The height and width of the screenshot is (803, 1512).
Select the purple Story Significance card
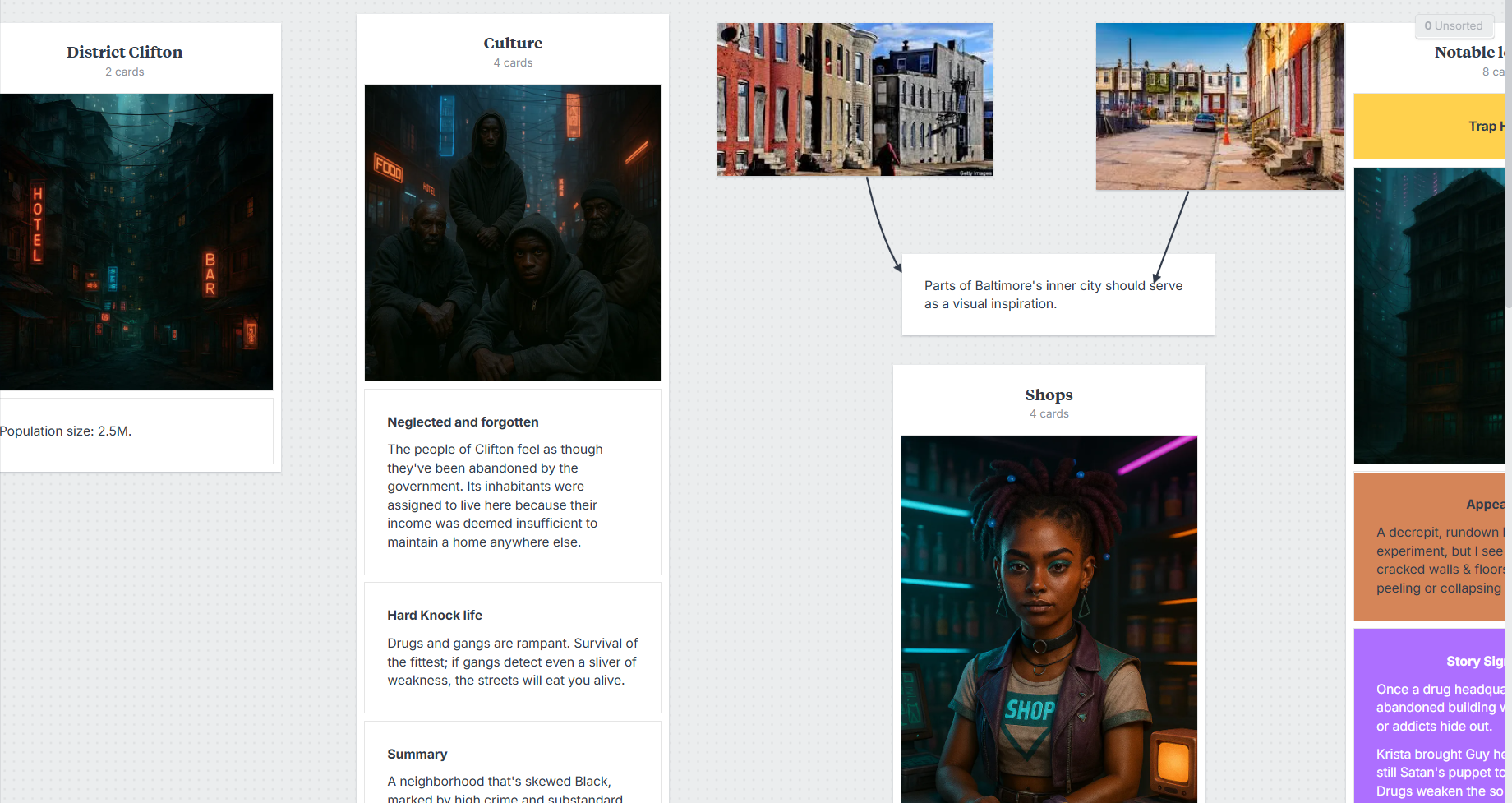[x=1430, y=716]
